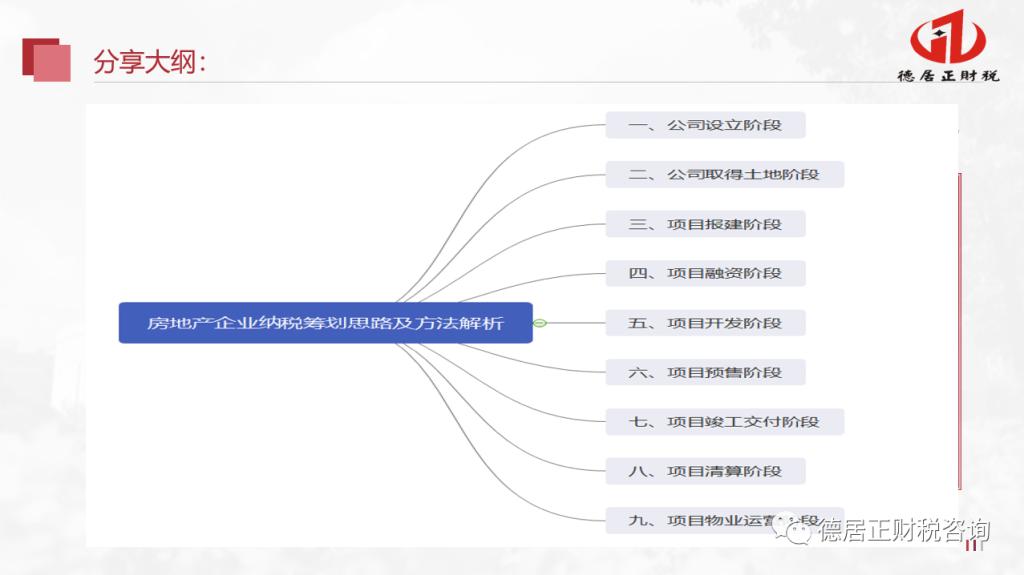Pick the 八、项目清算阶段 node
The width and height of the screenshot is (1024, 575).
[705, 471]
